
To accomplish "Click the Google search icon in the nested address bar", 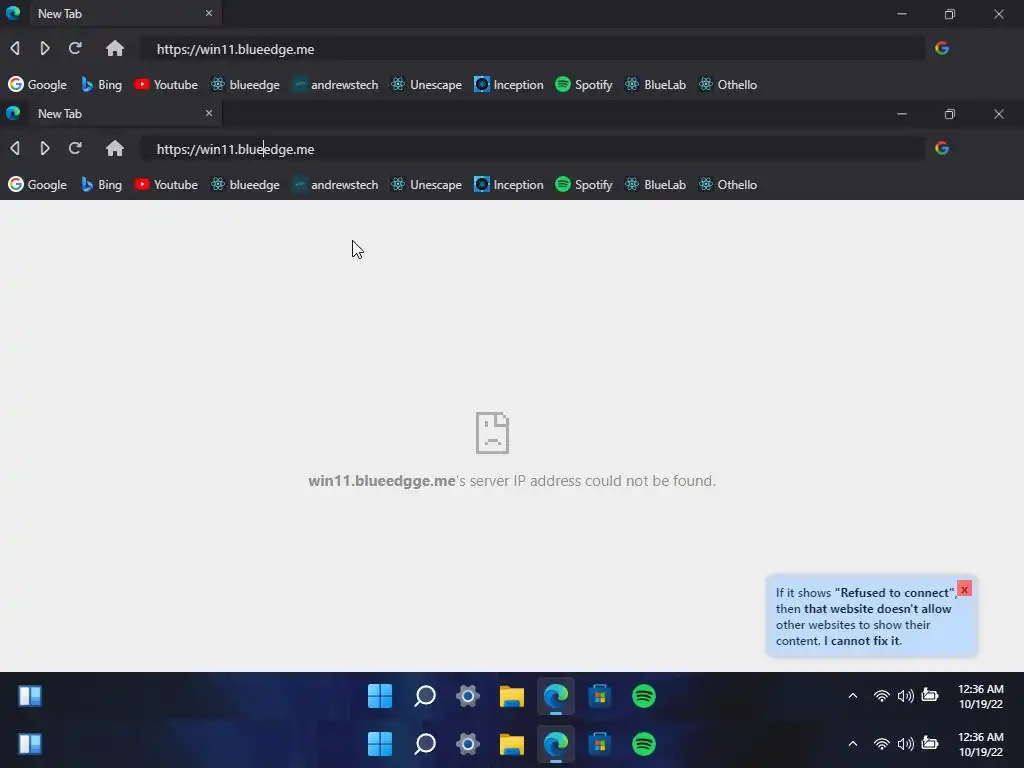I will pyautogui.click(x=942, y=148).
